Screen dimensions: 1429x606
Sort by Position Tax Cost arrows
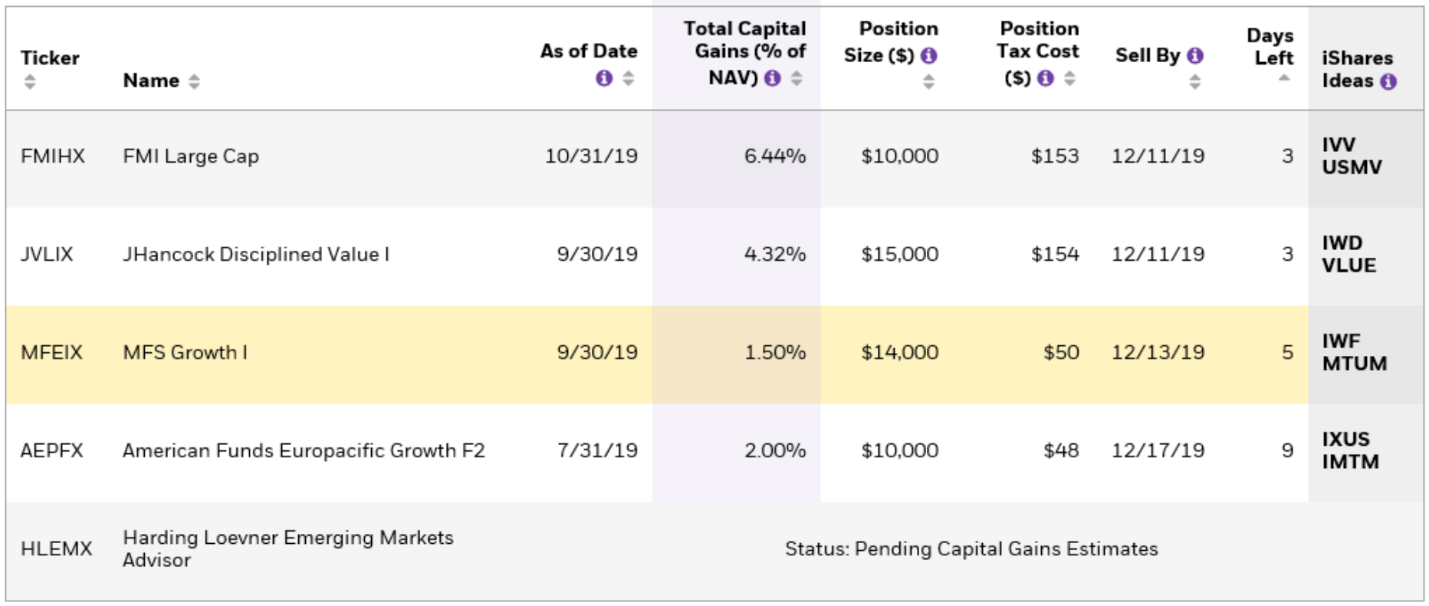(x=1069, y=78)
